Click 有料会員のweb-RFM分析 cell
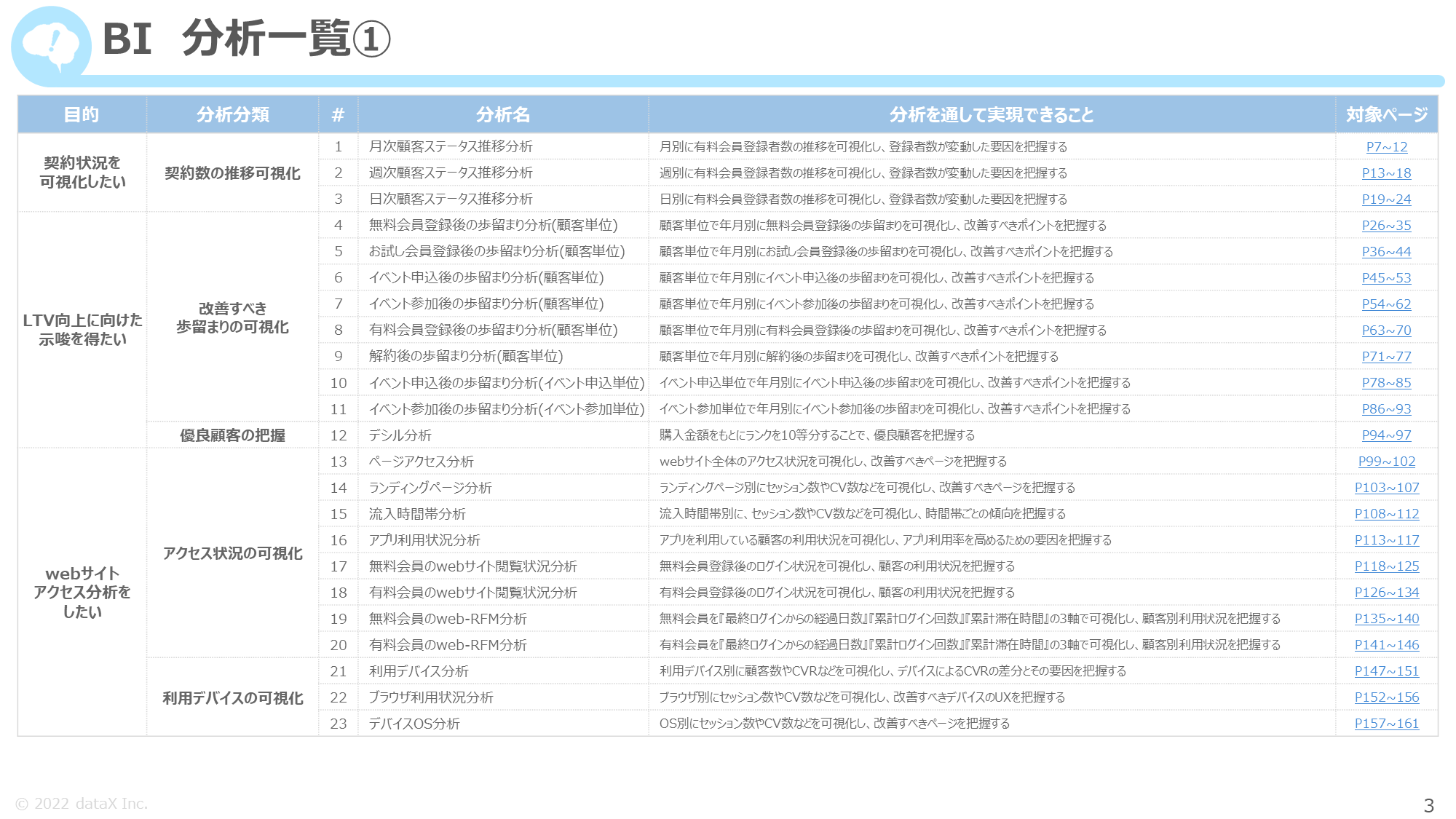Image resolution: width=1456 pixels, height=819 pixels. point(503,644)
